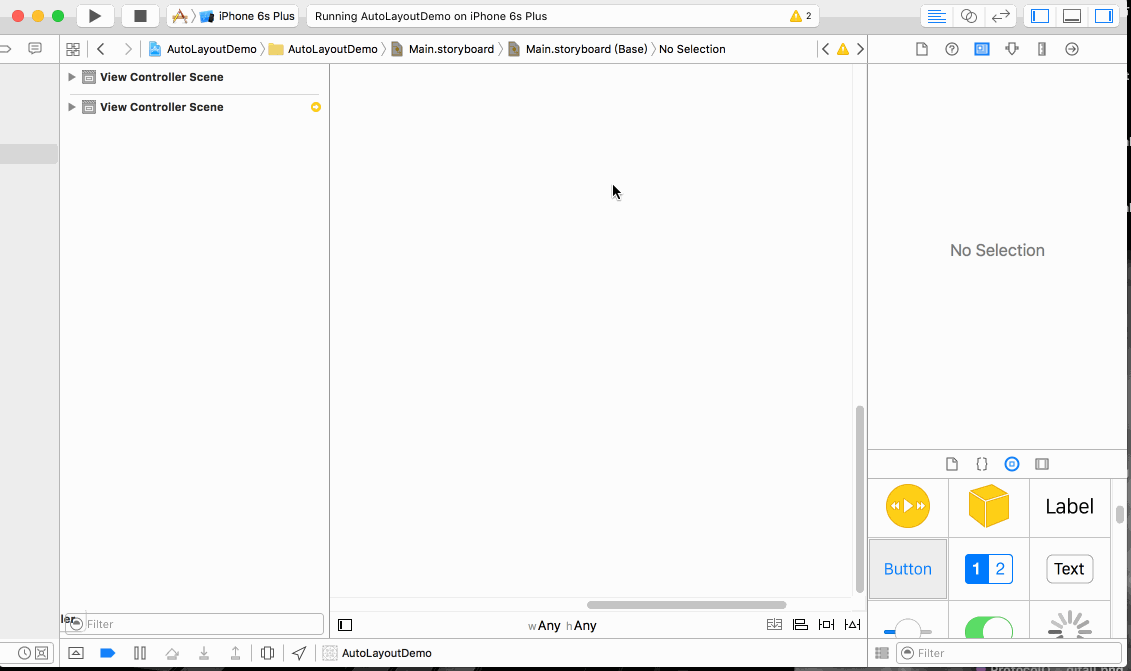This screenshot has height=671, width=1131.
Task: Select the Text Field object
Action: coord(1069,569)
